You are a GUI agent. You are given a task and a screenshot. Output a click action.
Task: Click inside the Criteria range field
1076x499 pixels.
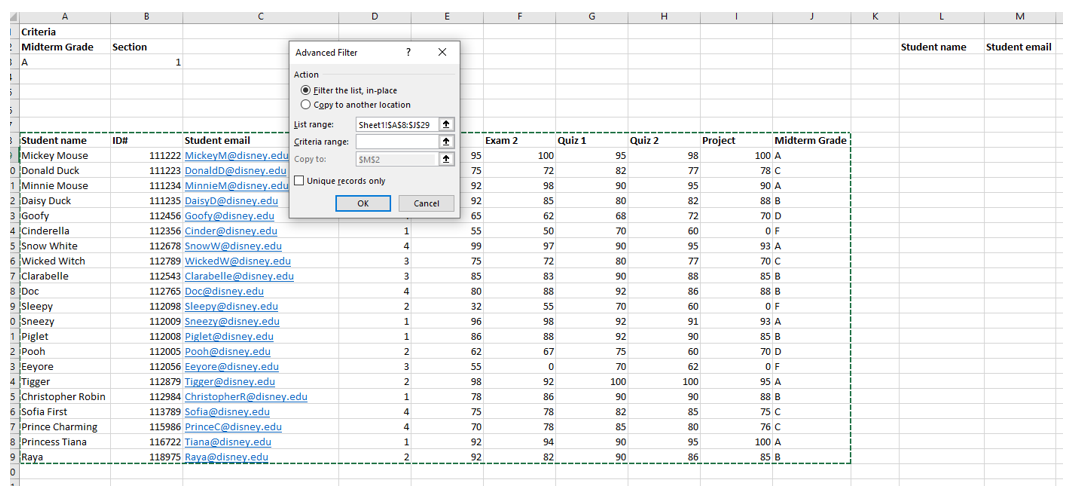click(x=396, y=142)
